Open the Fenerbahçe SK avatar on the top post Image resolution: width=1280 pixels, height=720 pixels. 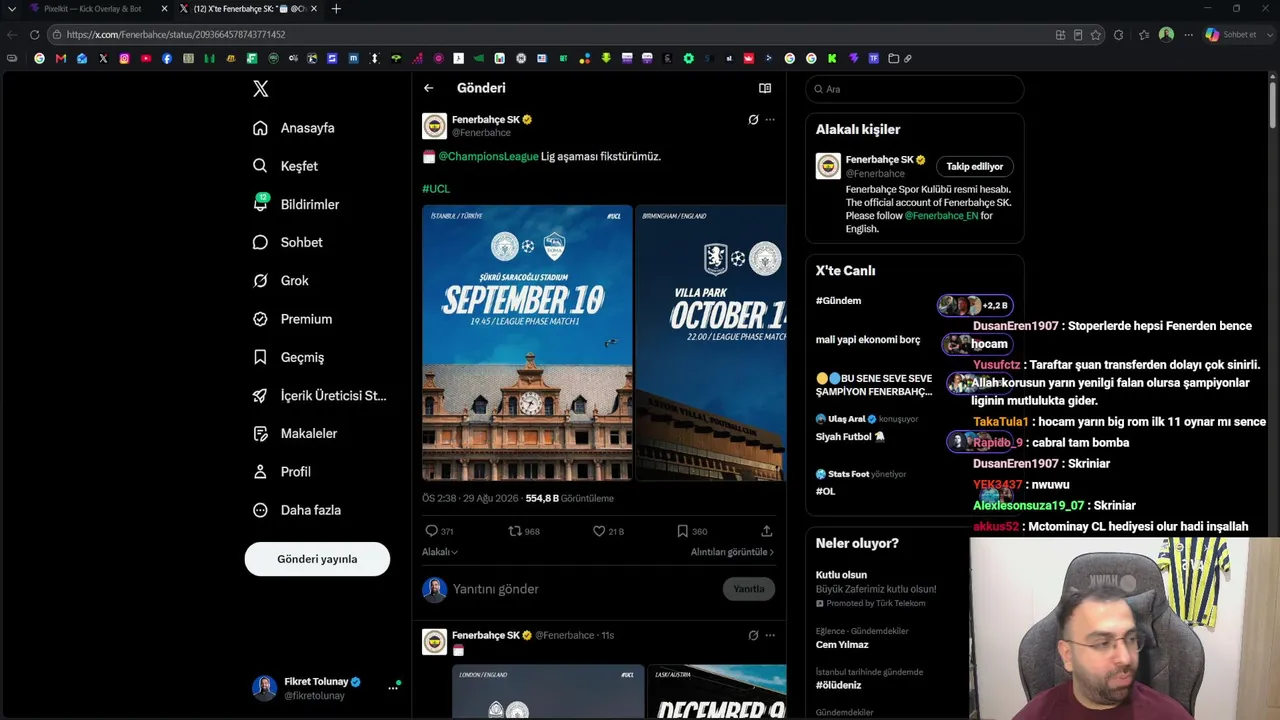tap(434, 126)
